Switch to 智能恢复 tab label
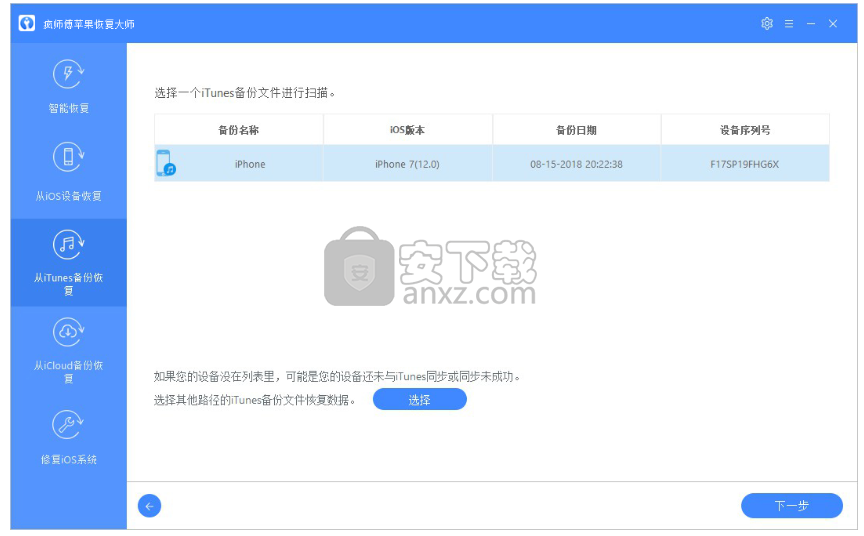 [x=68, y=109]
